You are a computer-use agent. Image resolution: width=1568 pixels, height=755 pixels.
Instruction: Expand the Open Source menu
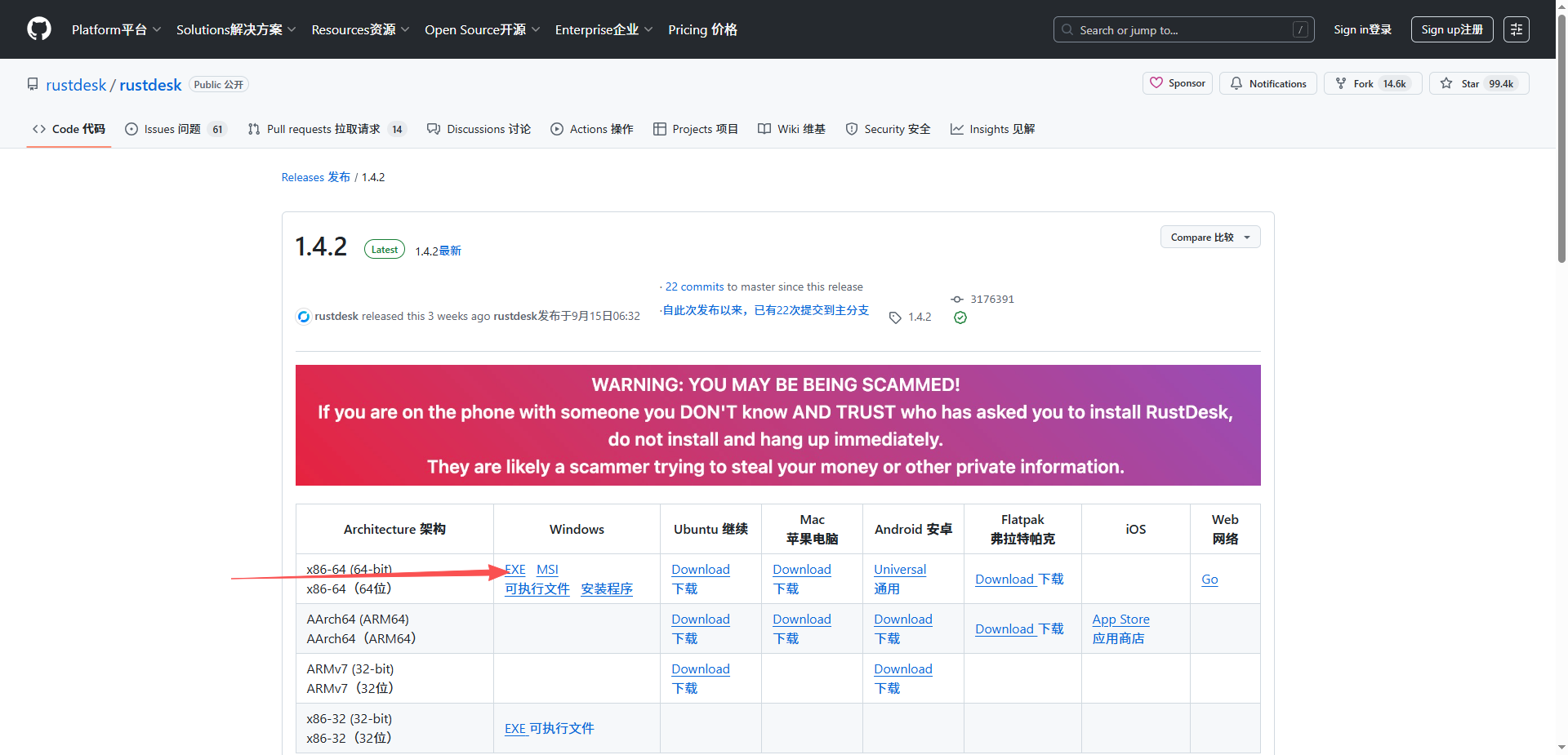(482, 29)
